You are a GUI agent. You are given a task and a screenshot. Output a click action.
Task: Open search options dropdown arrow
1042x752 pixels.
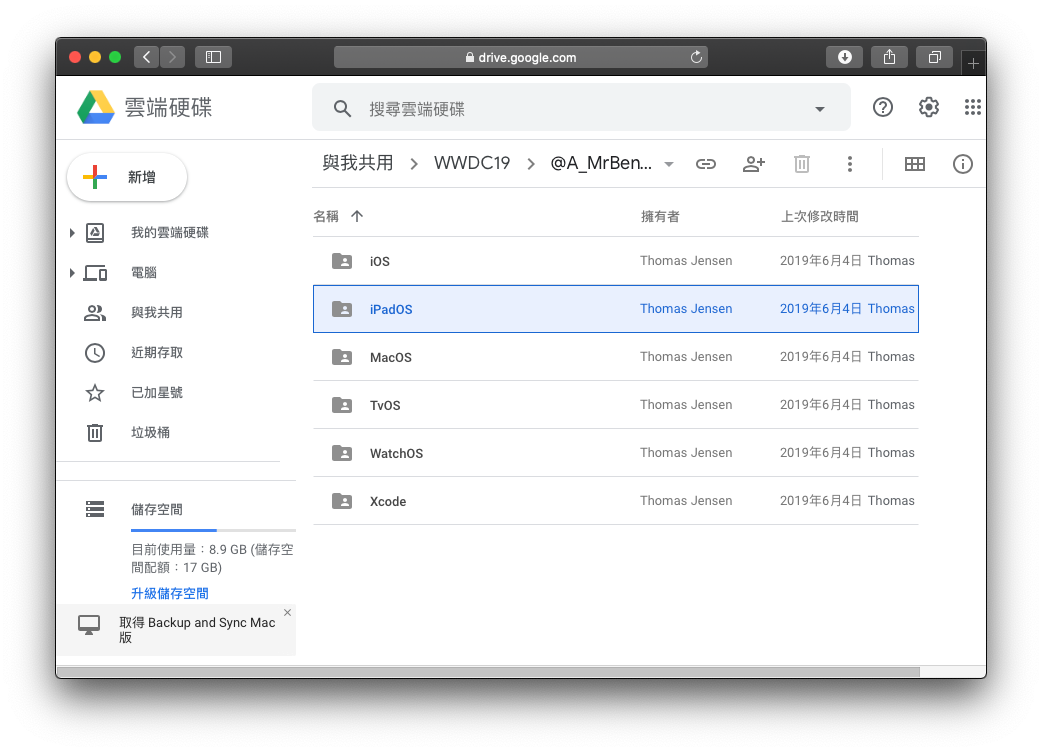tap(819, 109)
